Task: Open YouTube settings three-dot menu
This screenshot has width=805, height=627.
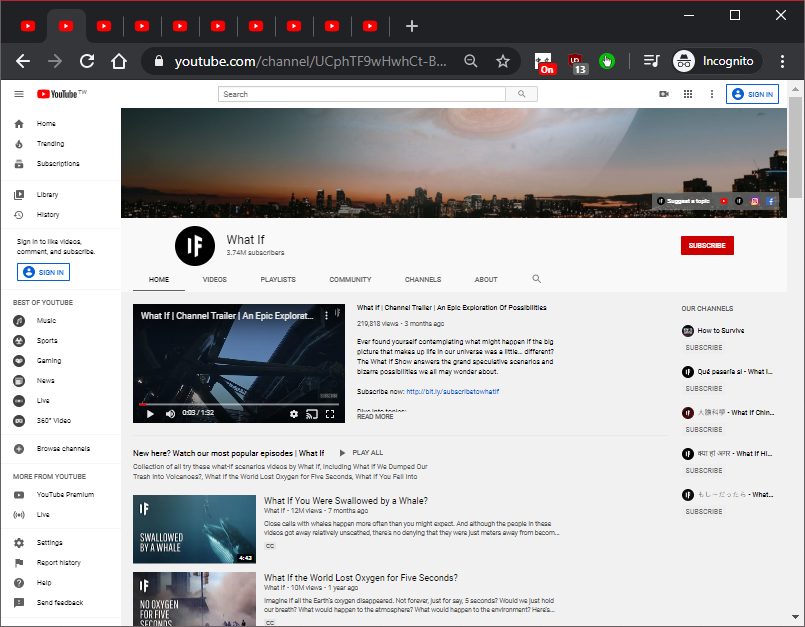Action: pyautogui.click(x=712, y=94)
